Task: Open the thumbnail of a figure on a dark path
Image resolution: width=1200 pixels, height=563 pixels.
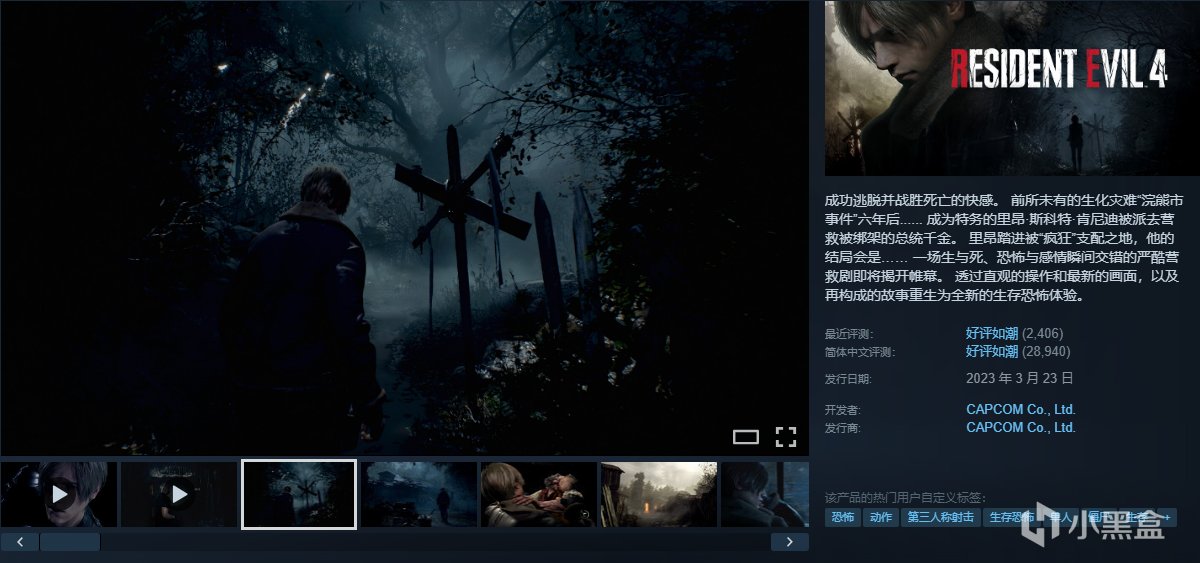Action: pyautogui.click(x=419, y=494)
